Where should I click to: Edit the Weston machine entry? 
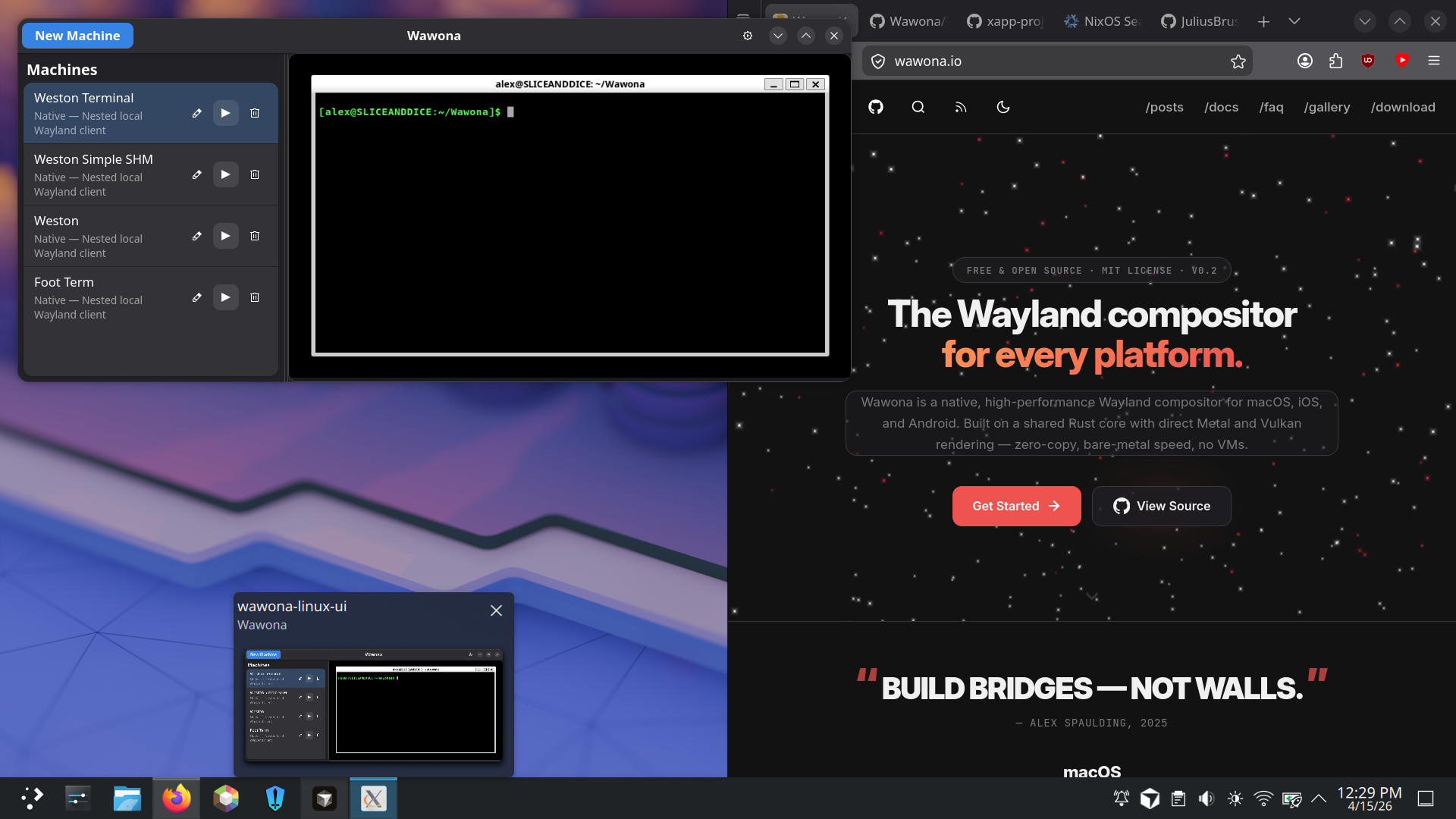pyautogui.click(x=196, y=236)
